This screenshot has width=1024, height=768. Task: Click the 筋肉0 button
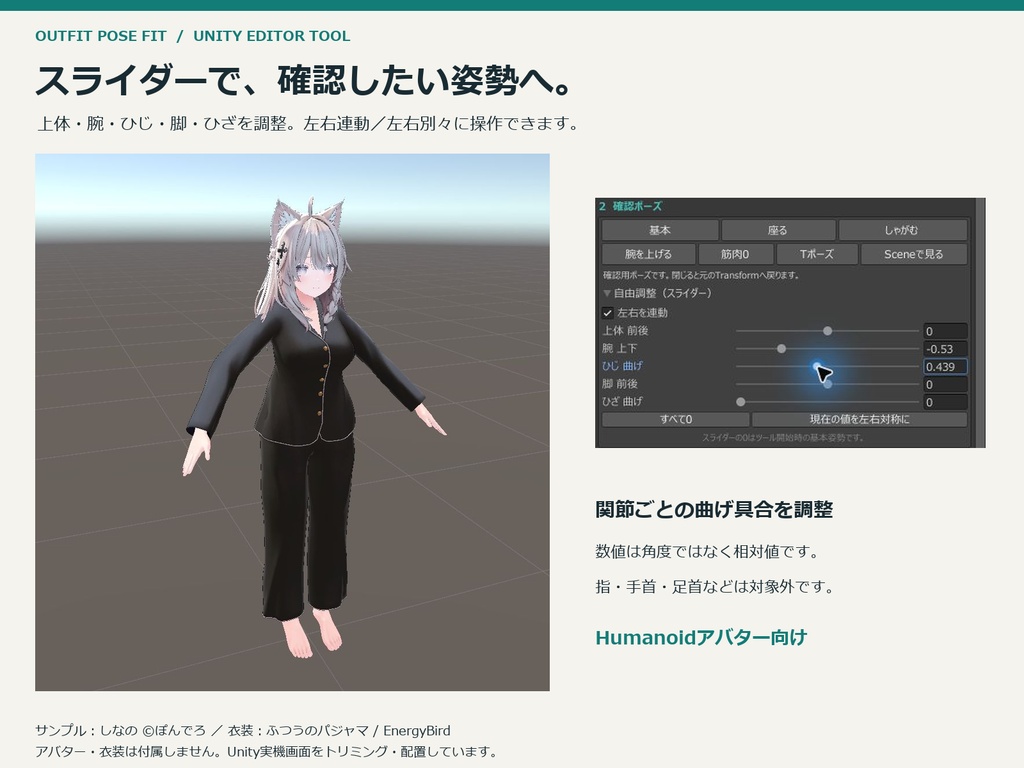click(735, 254)
